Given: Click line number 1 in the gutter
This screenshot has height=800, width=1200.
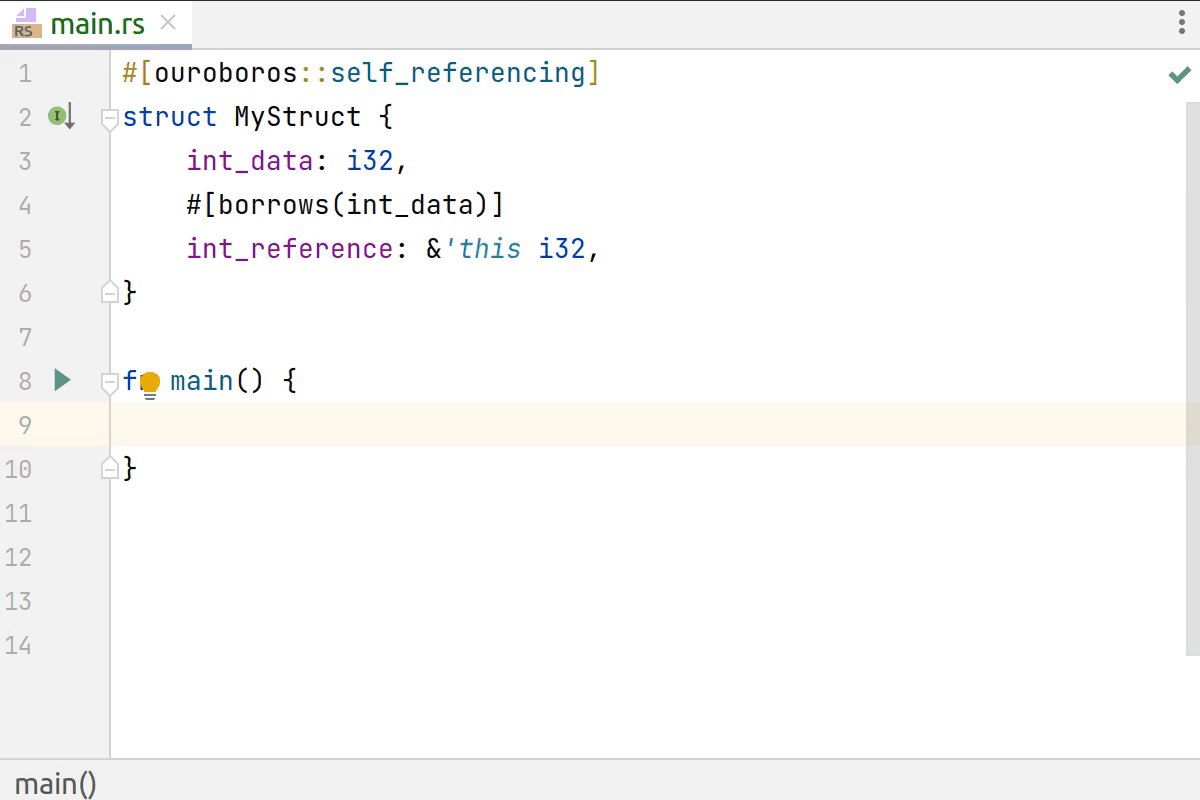Looking at the screenshot, I should click(x=25, y=73).
